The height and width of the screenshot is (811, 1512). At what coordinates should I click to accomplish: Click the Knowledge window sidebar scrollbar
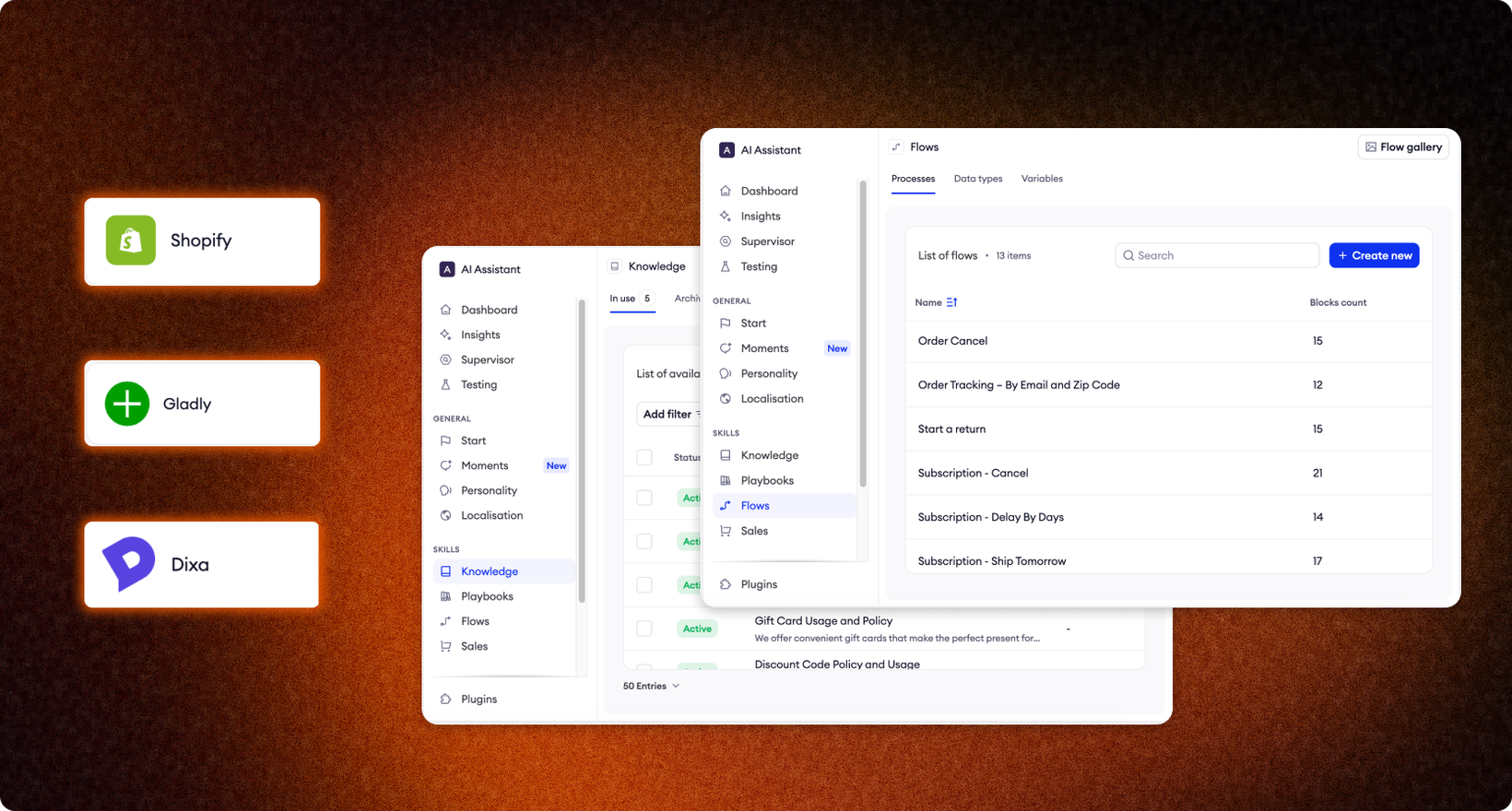click(x=582, y=452)
